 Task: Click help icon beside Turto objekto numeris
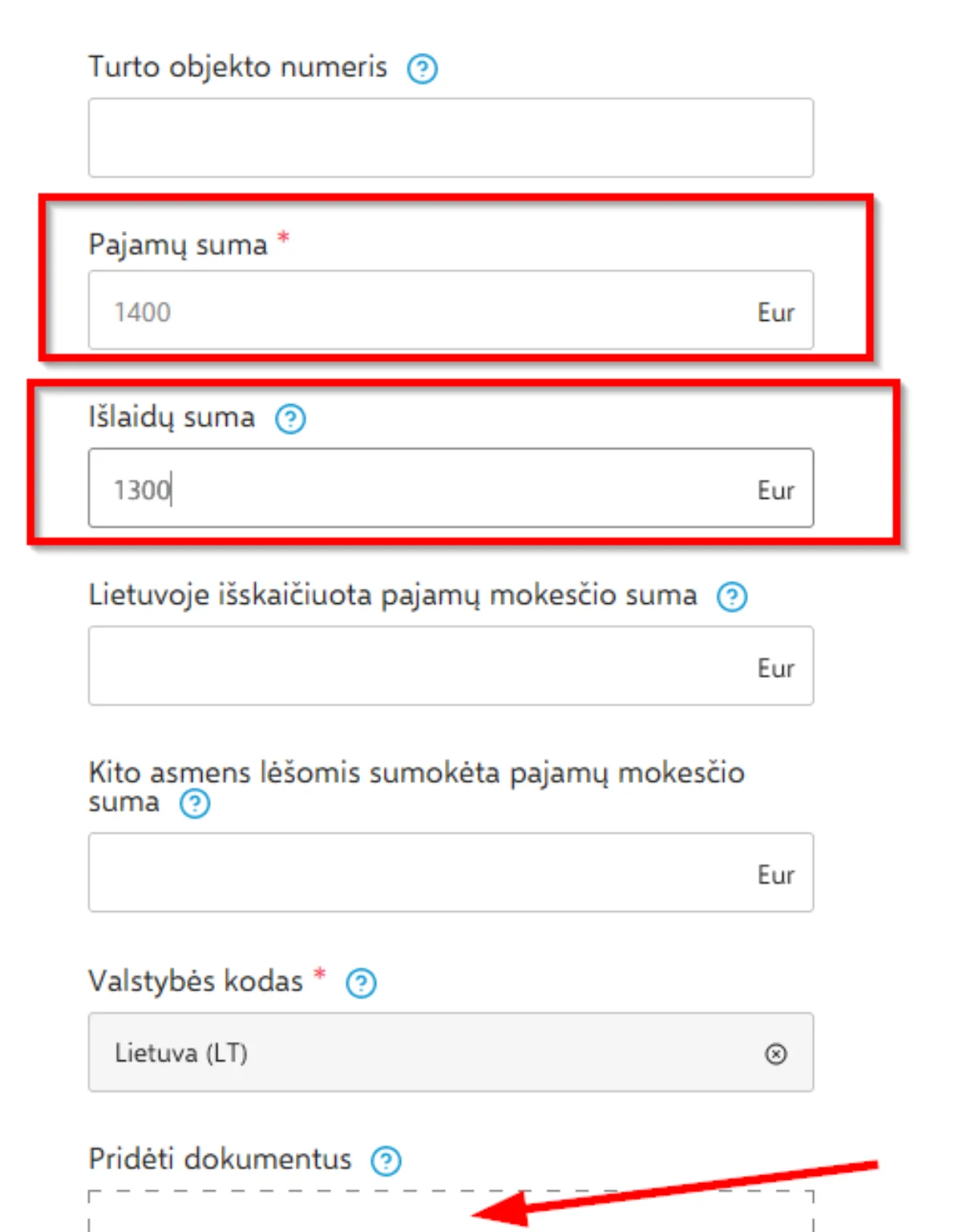[x=422, y=69]
